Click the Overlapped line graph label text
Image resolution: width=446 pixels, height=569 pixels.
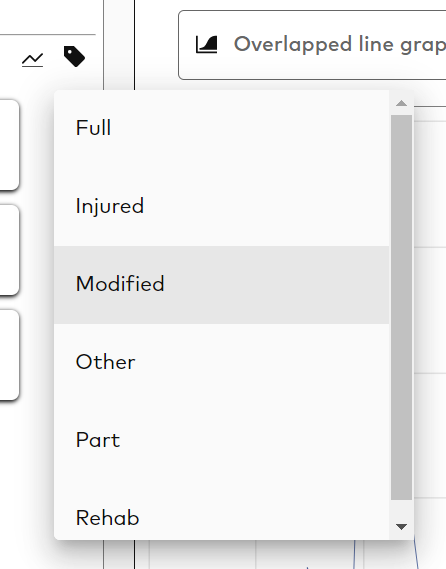[x=340, y=45]
